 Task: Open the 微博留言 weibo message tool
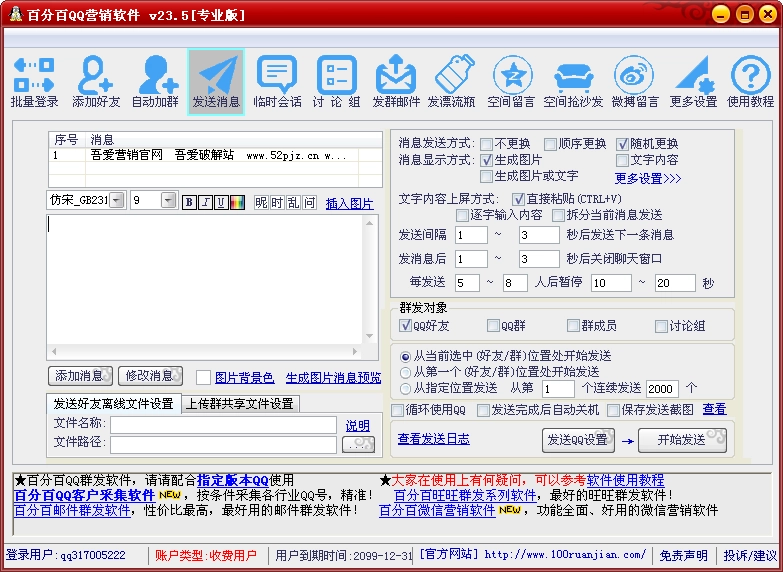[x=635, y=82]
